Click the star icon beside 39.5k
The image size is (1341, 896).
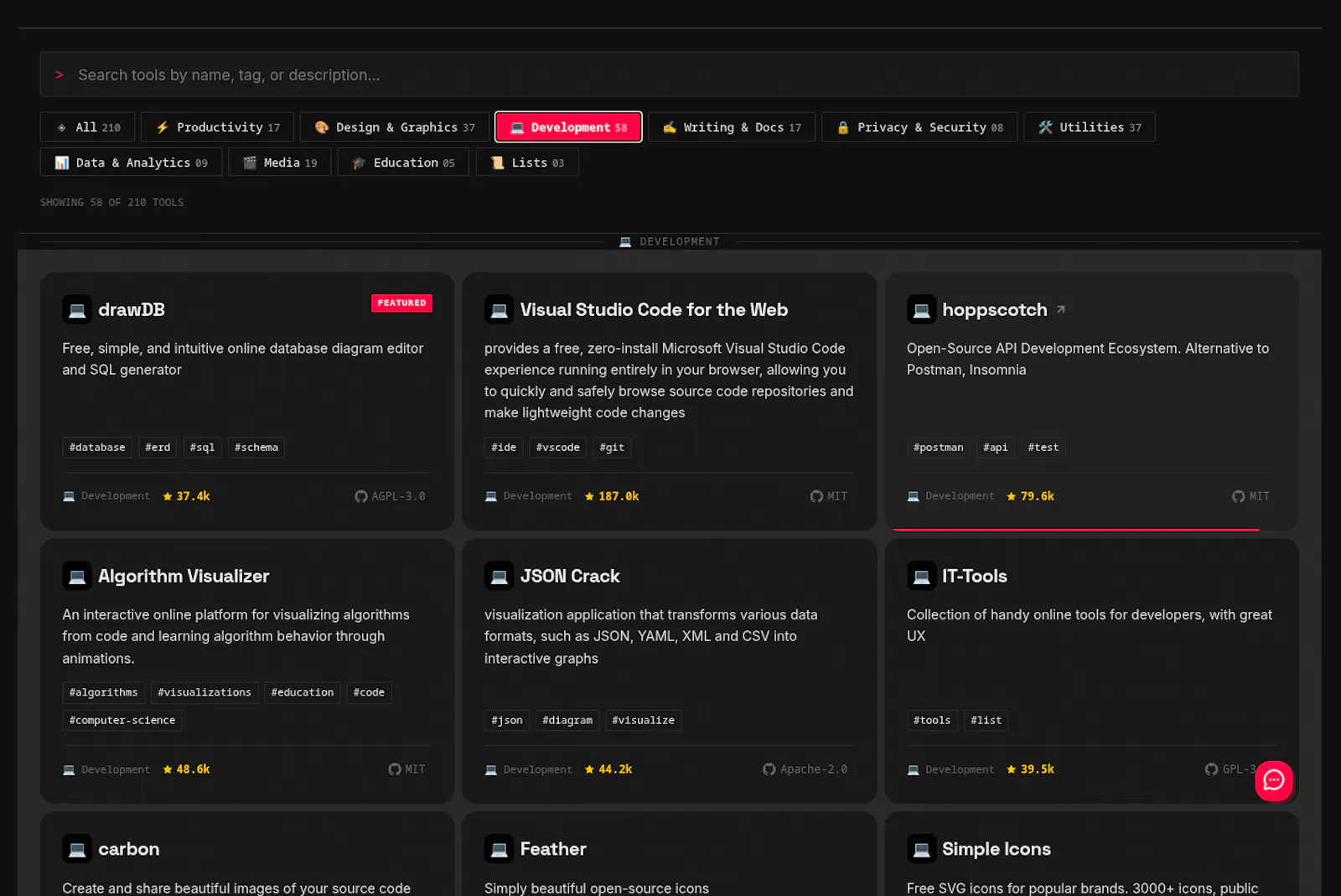(1012, 769)
